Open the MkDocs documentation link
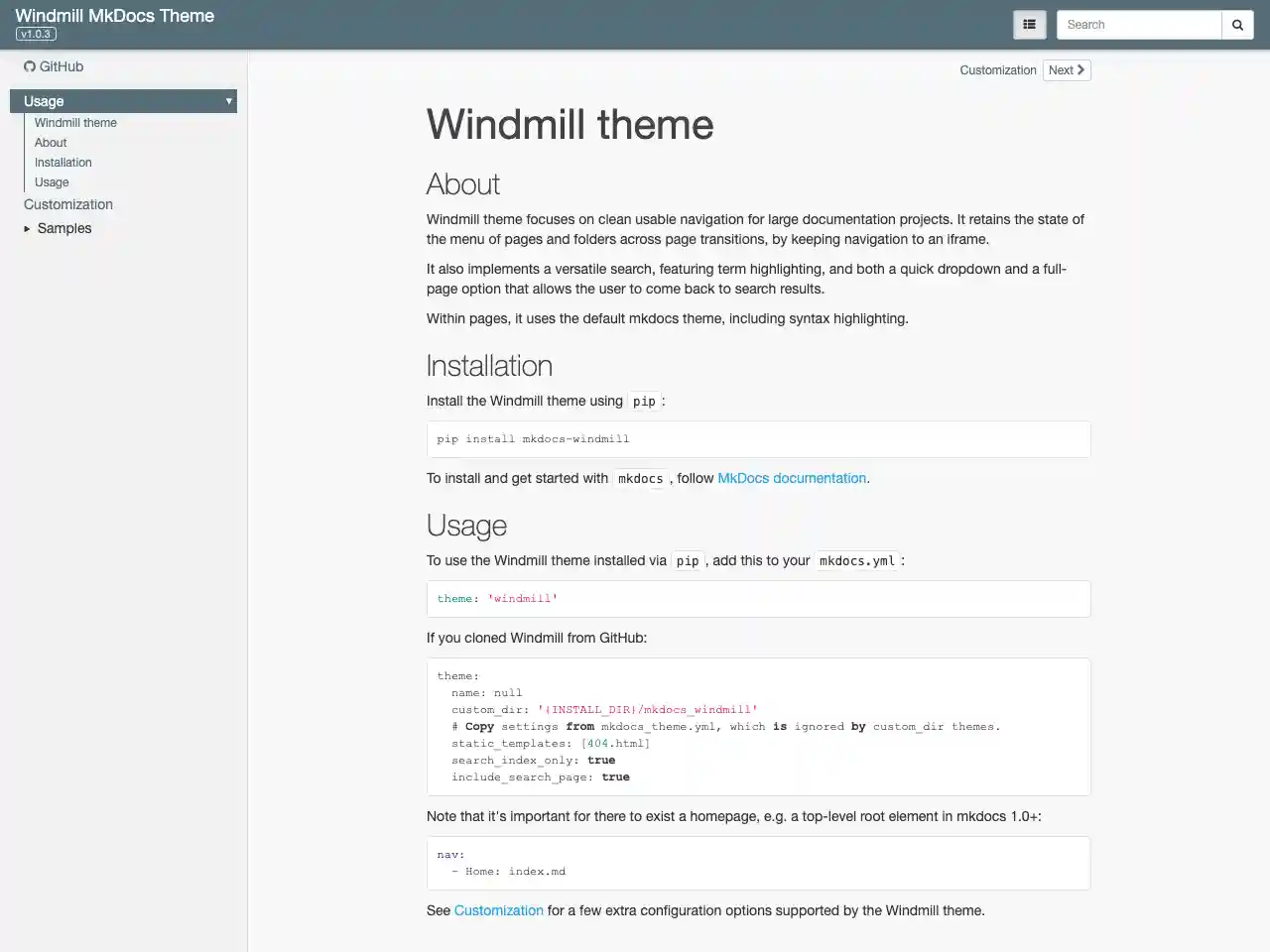 pyautogui.click(x=791, y=478)
